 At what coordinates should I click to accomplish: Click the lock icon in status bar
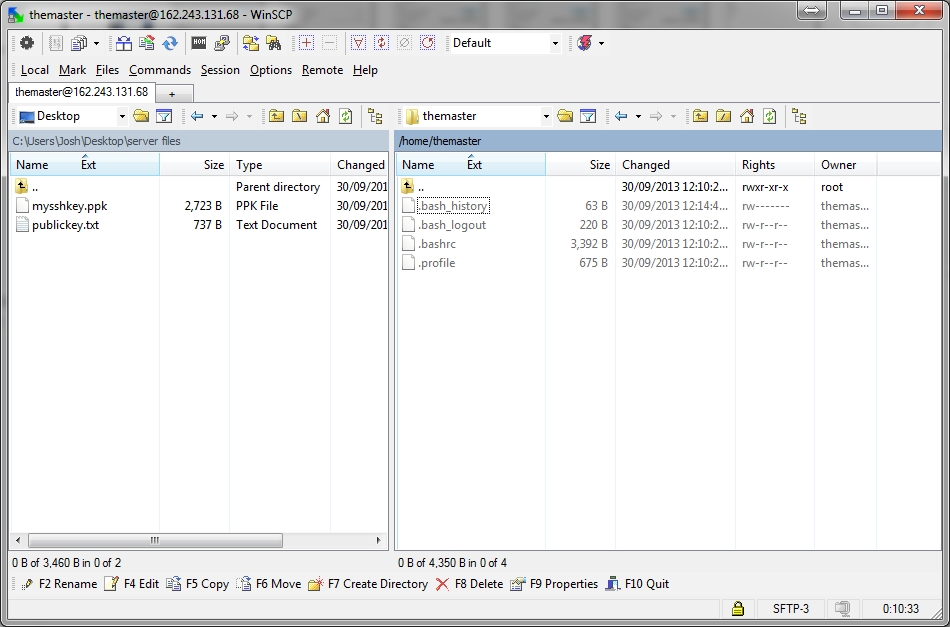click(737, 608)
